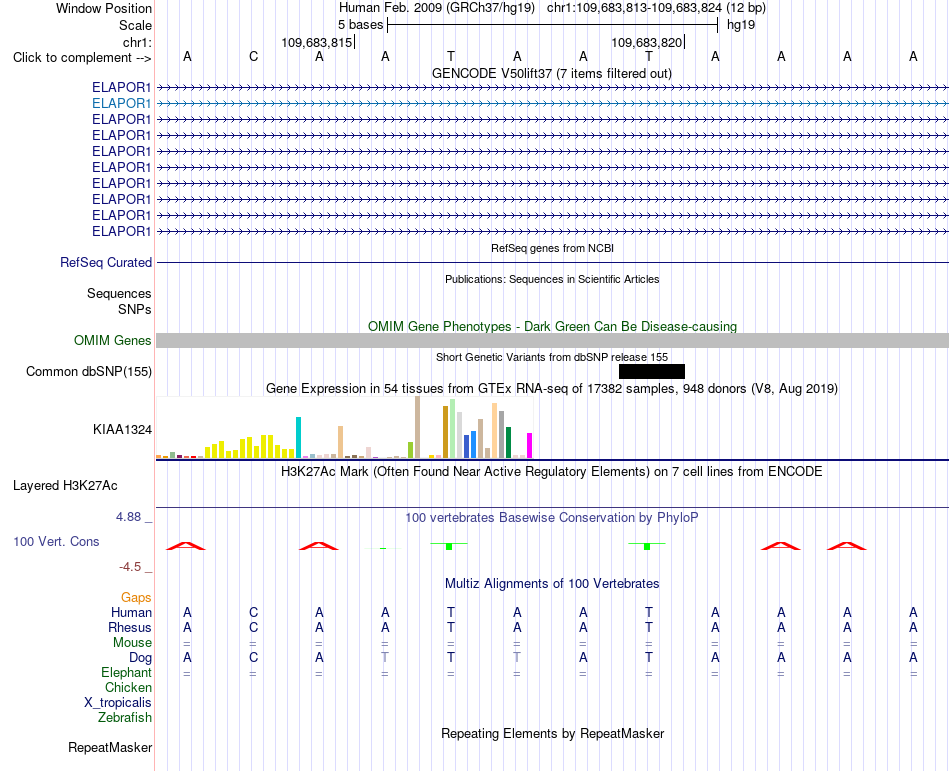The width and height of the screenshot is (950, 771).
Task: Click the 4.88 PhyloP upper value
Action: click(x=128, y=517)
